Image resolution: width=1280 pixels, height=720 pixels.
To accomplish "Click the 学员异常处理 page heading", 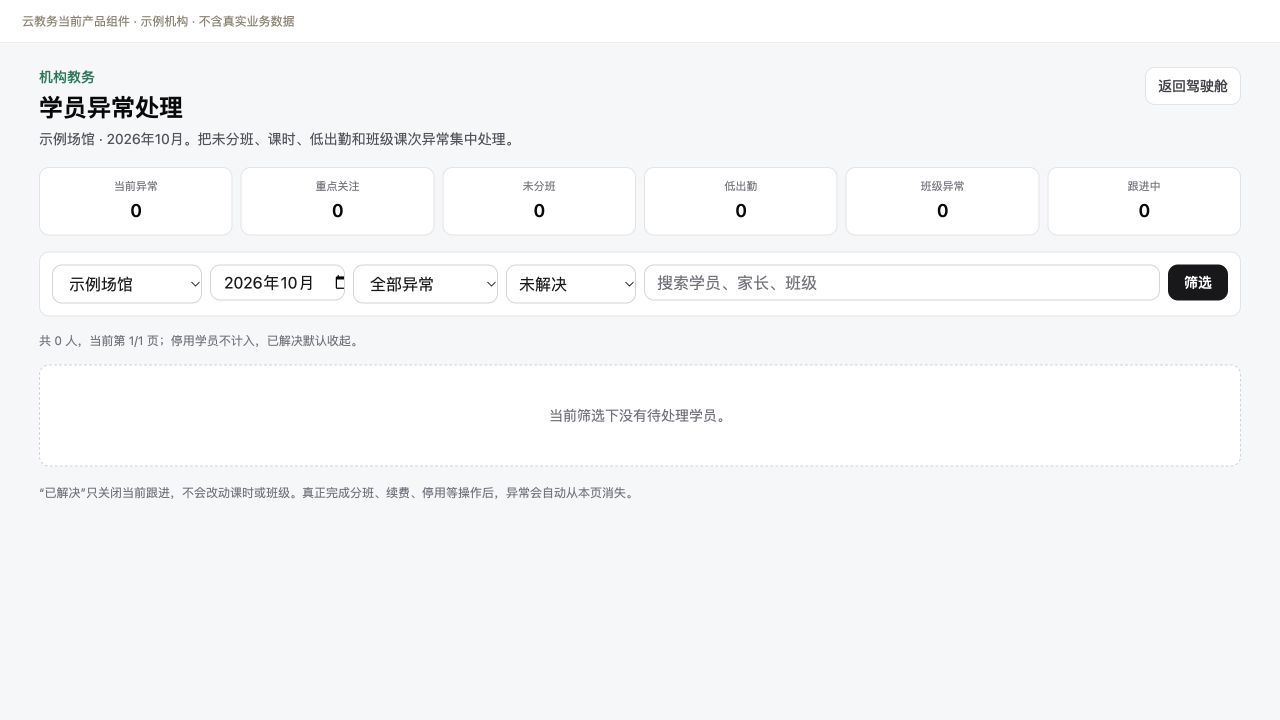I will click(111, 108).
